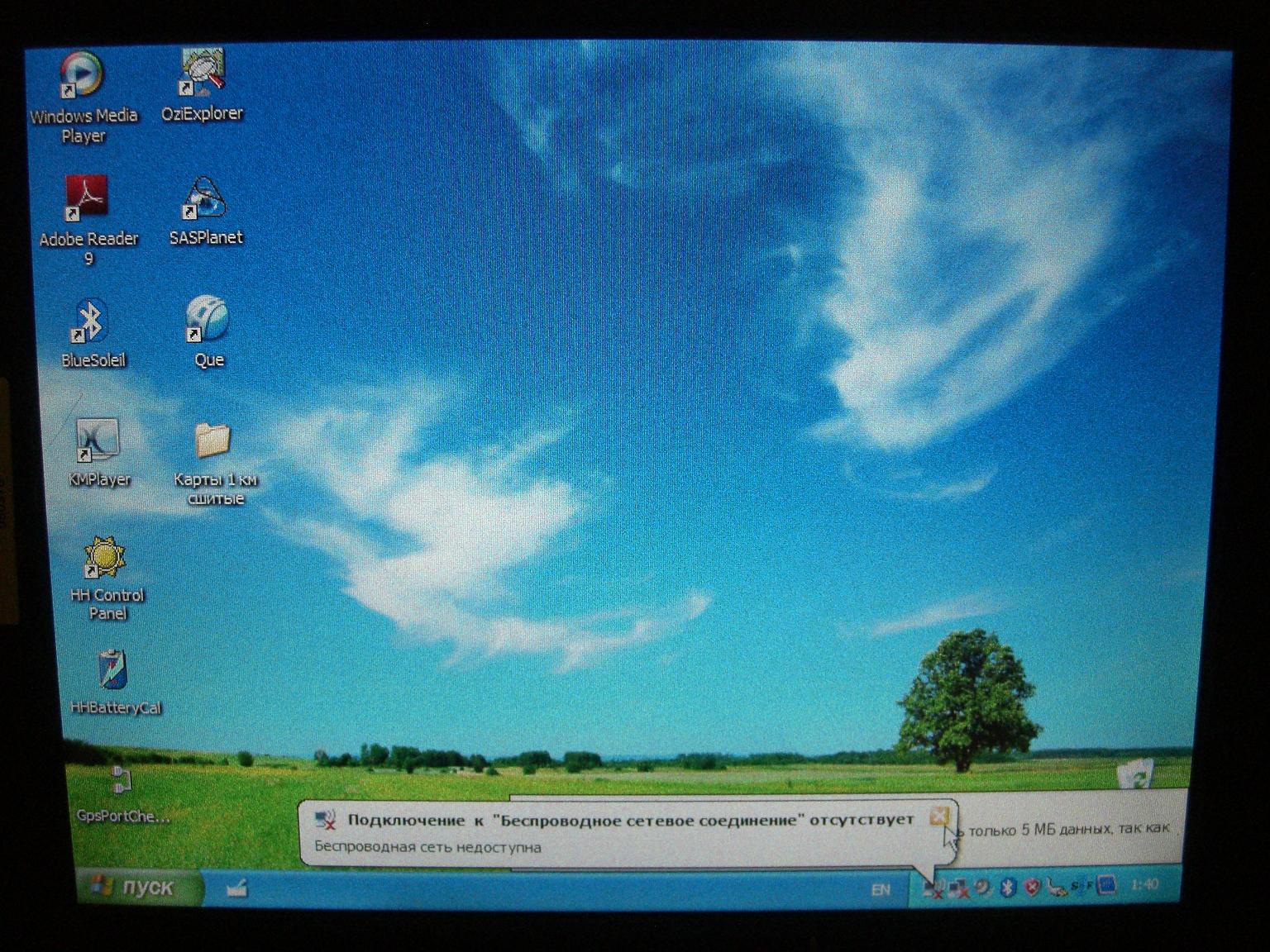The image size is (1270, 952).
Task: Click the GpsPortChe... desktop icon
Action: click(122, 795)
